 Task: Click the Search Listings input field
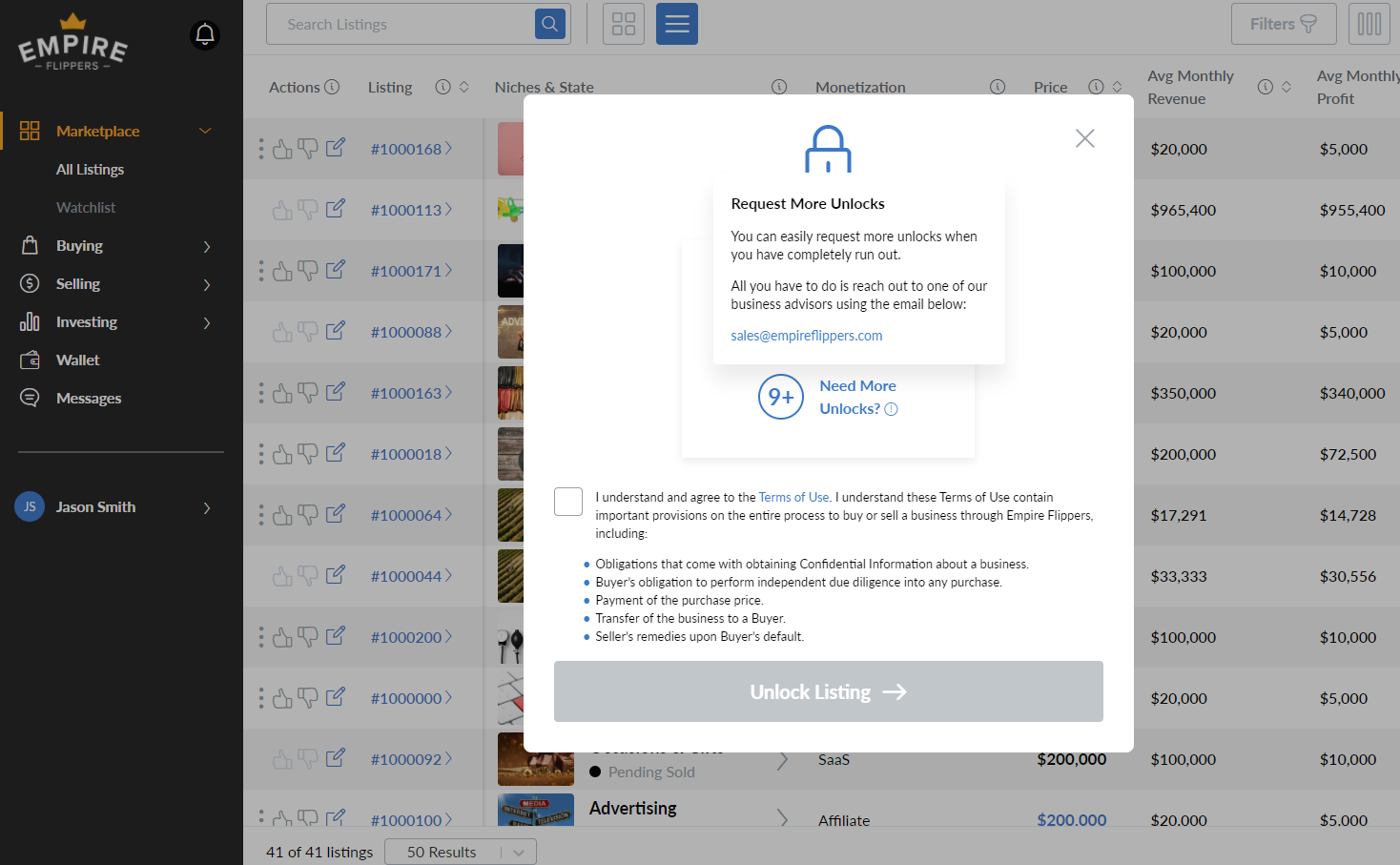401,24
